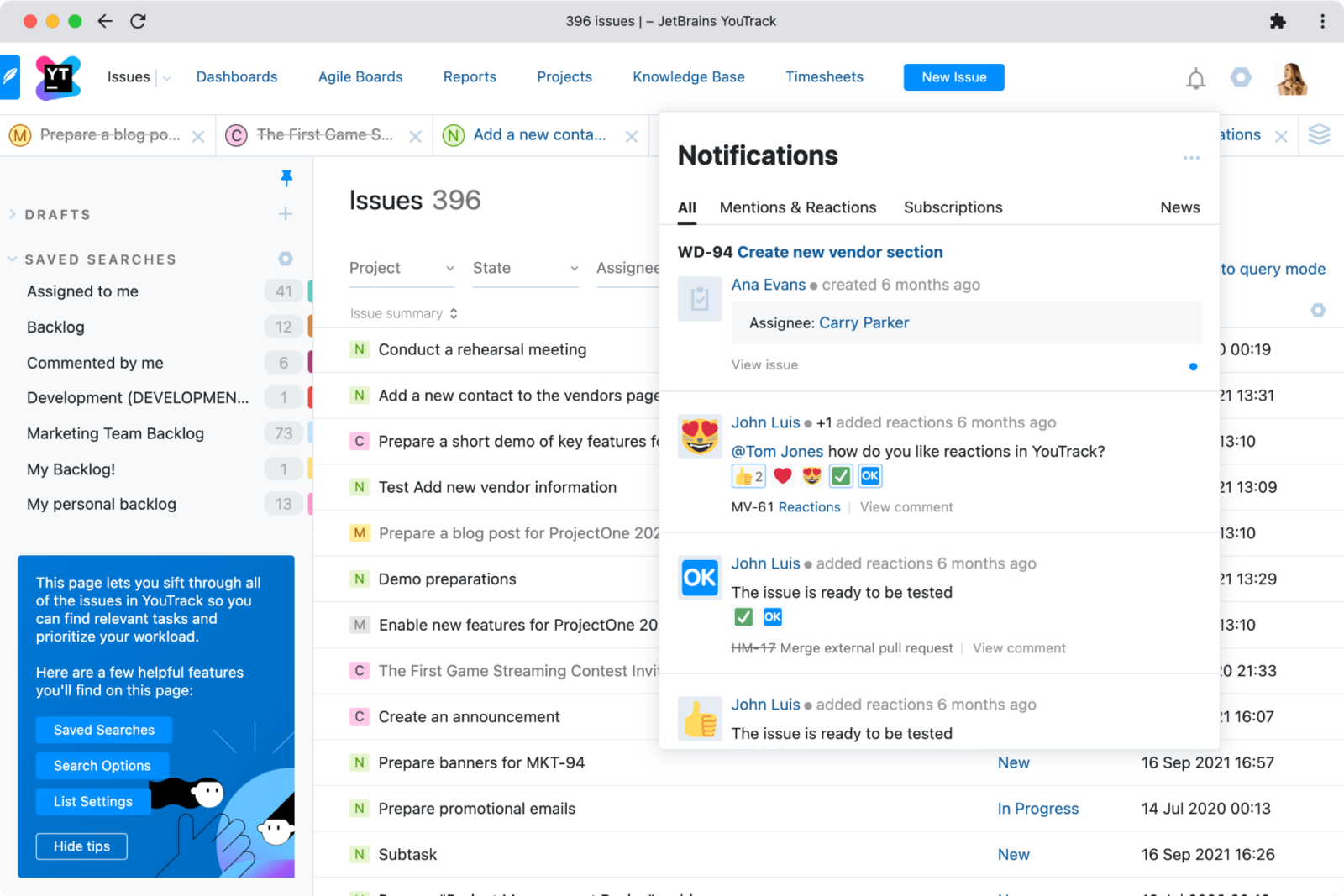Click the teal color bar next to Assigned to me
This screenshot has height=896, width=1344.
310,291
